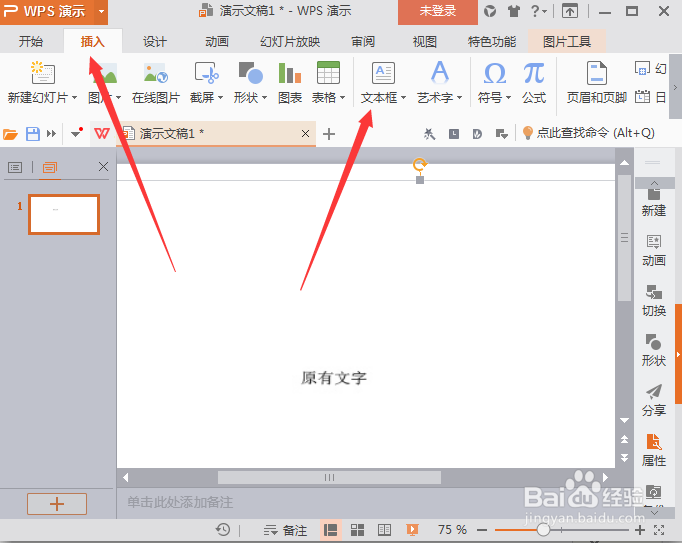
Task: Select slide 1 thumbnail
Action: pyautogui.click(x=64, y=214)
